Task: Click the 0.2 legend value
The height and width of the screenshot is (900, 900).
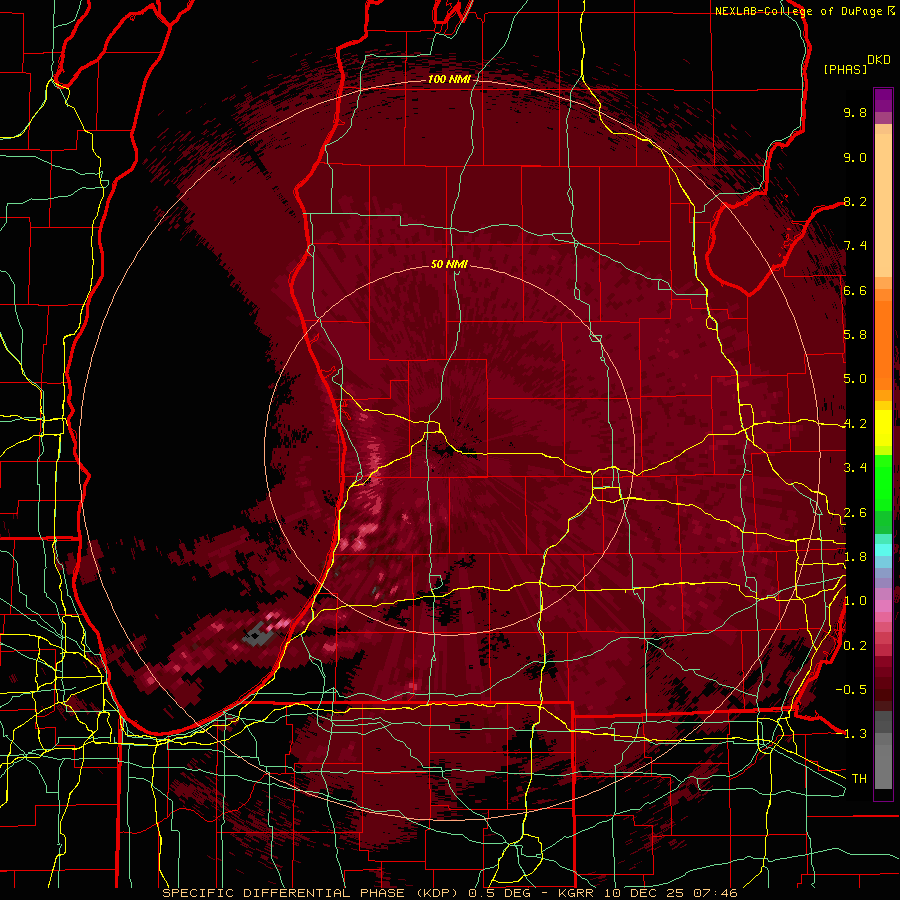Action: point(855,646)
